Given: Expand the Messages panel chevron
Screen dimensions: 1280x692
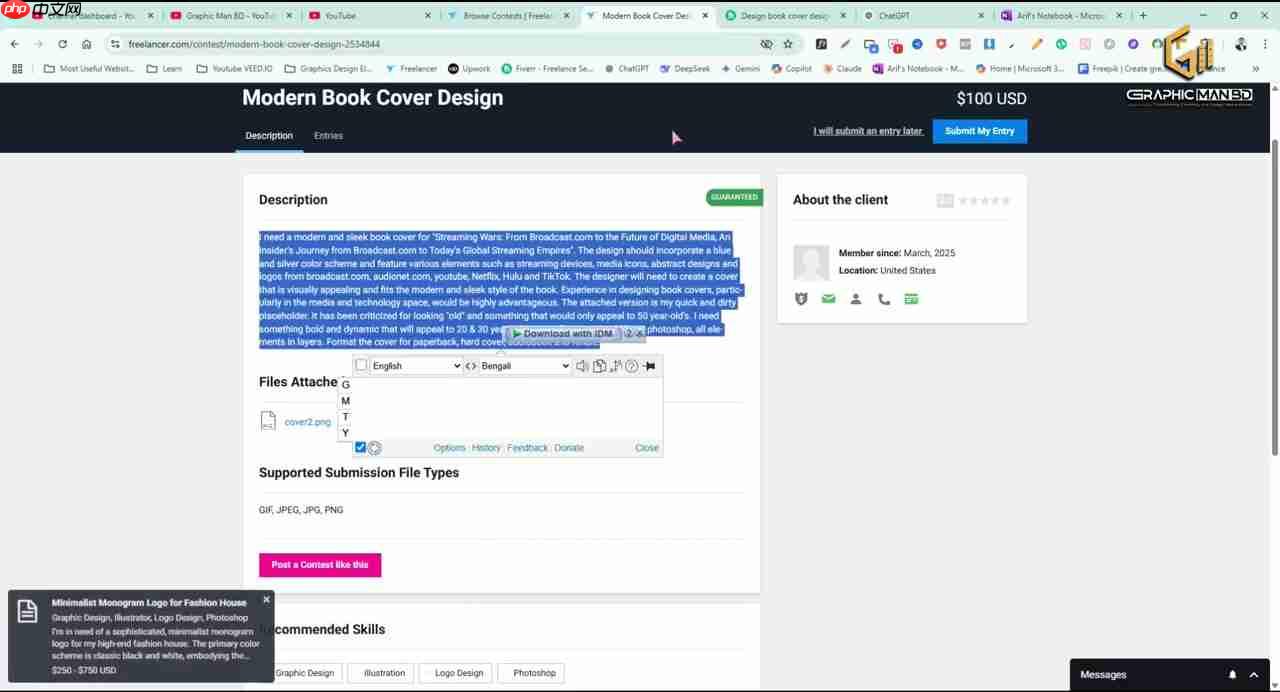Looking at the screenshot, I should pyautogui.click(x=1254, y=675).
